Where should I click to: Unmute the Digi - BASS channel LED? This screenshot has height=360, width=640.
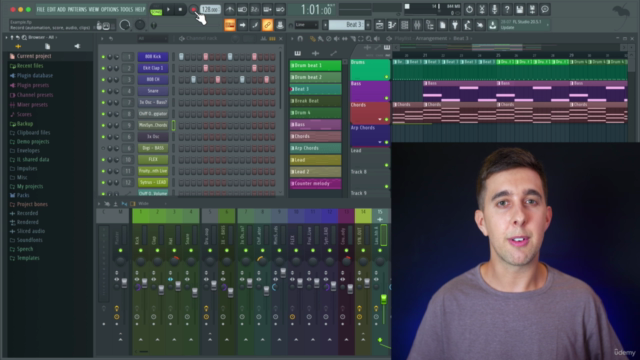pos(103,149)
